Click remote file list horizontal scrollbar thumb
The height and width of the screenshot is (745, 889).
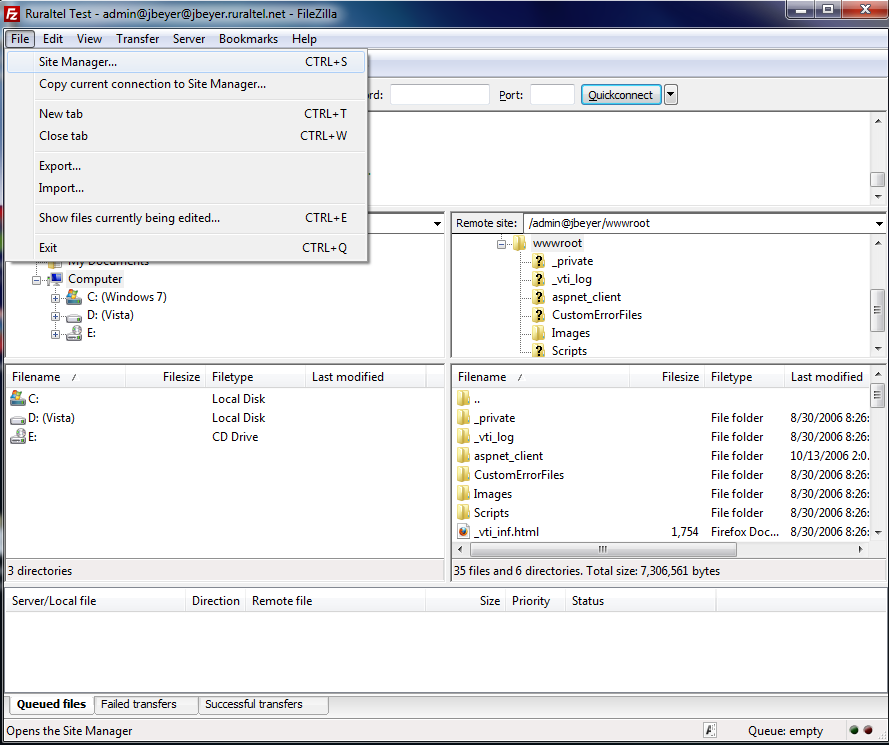point(603,549)
